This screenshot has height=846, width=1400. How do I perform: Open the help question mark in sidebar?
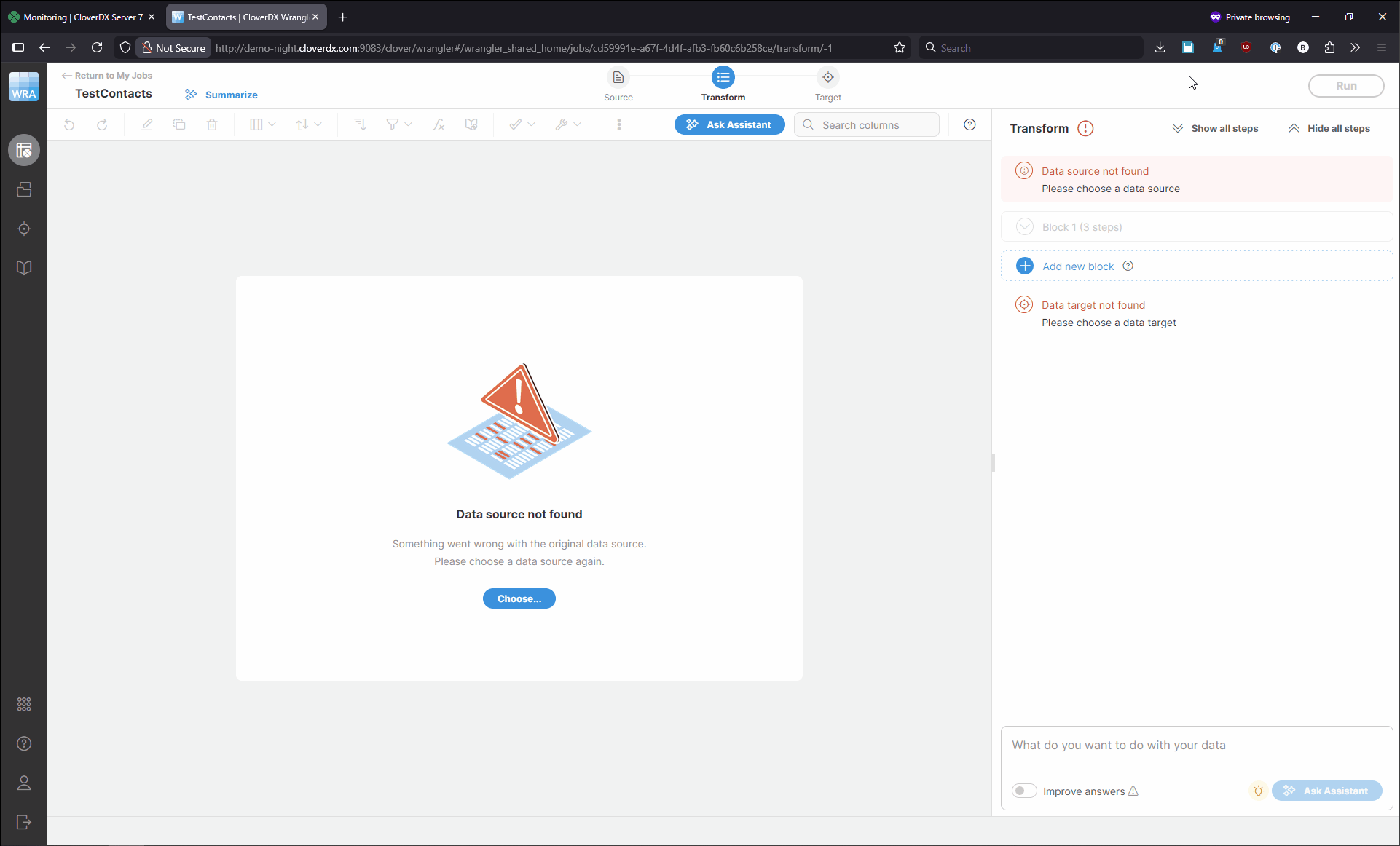click(24, 743)
